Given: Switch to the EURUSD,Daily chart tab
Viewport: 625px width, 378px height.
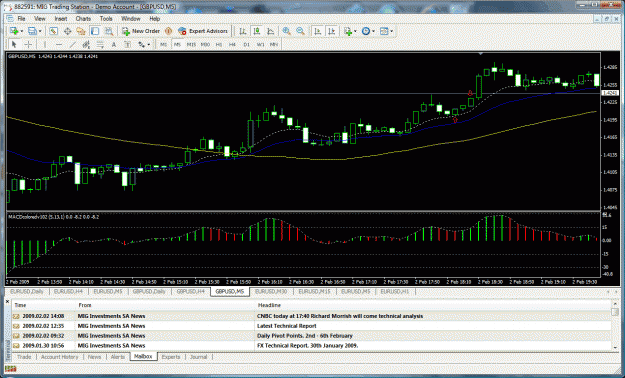Looking at the screenshot, I should (27, 292).
